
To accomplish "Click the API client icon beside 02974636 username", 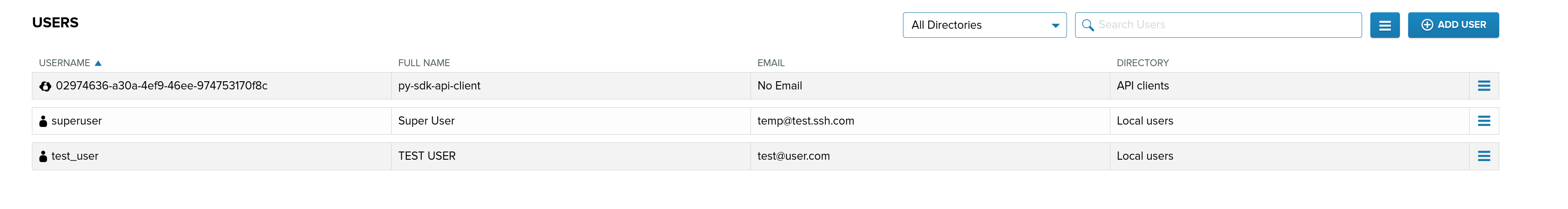I will click(x=45, y=86).
